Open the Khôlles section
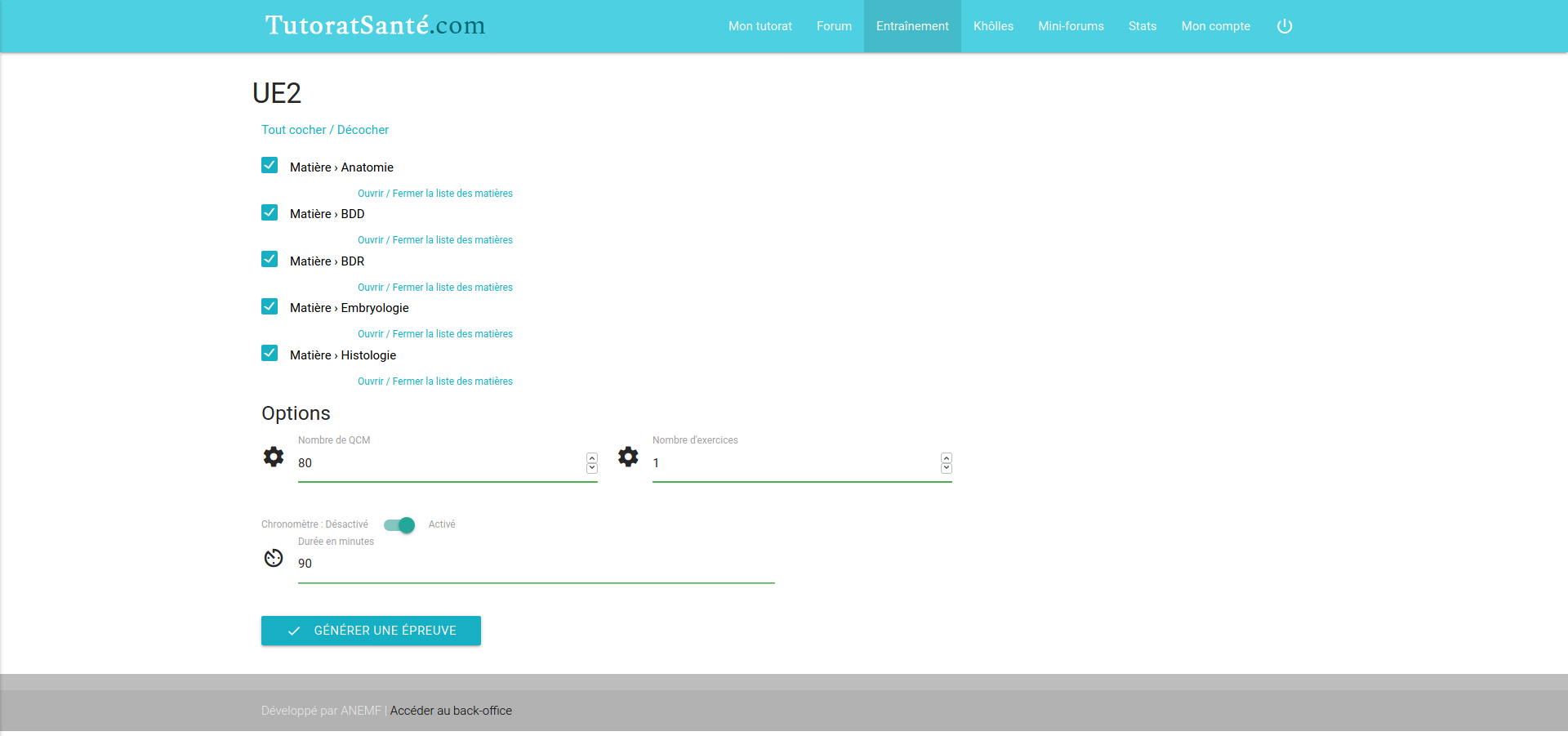This screenshot has width=1568, height=736. (993, 26)
